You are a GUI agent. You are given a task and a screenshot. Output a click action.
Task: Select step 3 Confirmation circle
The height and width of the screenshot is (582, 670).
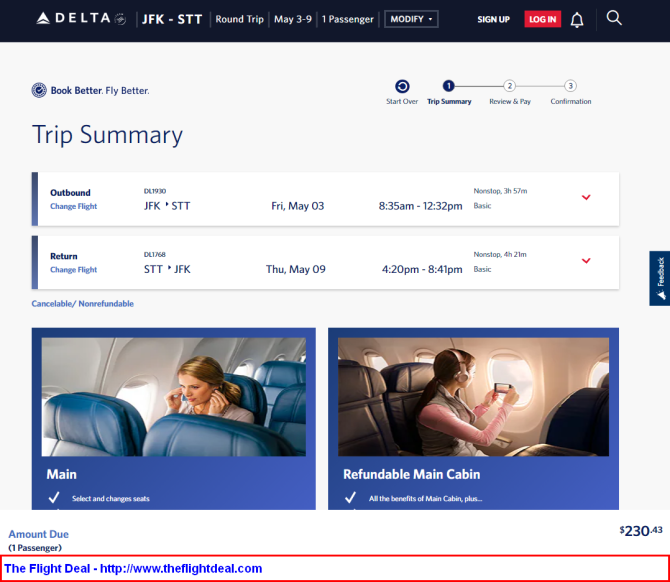pyautogui.click(x=570, y=86)
